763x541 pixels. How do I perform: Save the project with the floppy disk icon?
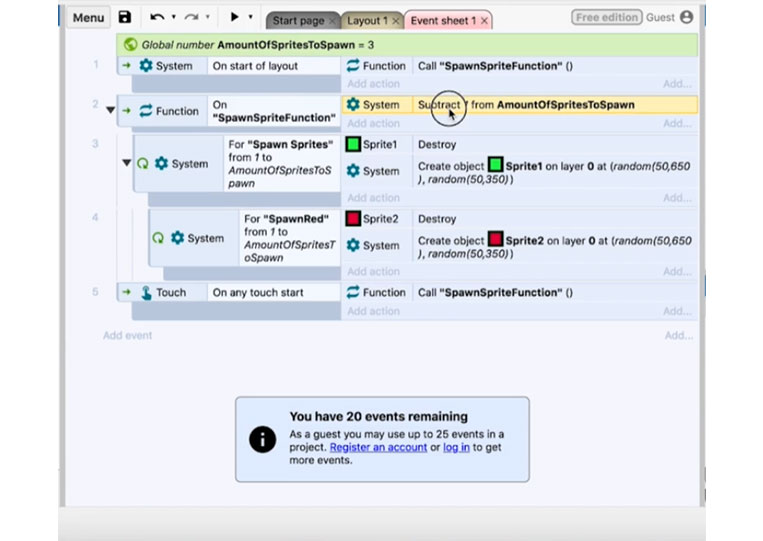point(125,17)
